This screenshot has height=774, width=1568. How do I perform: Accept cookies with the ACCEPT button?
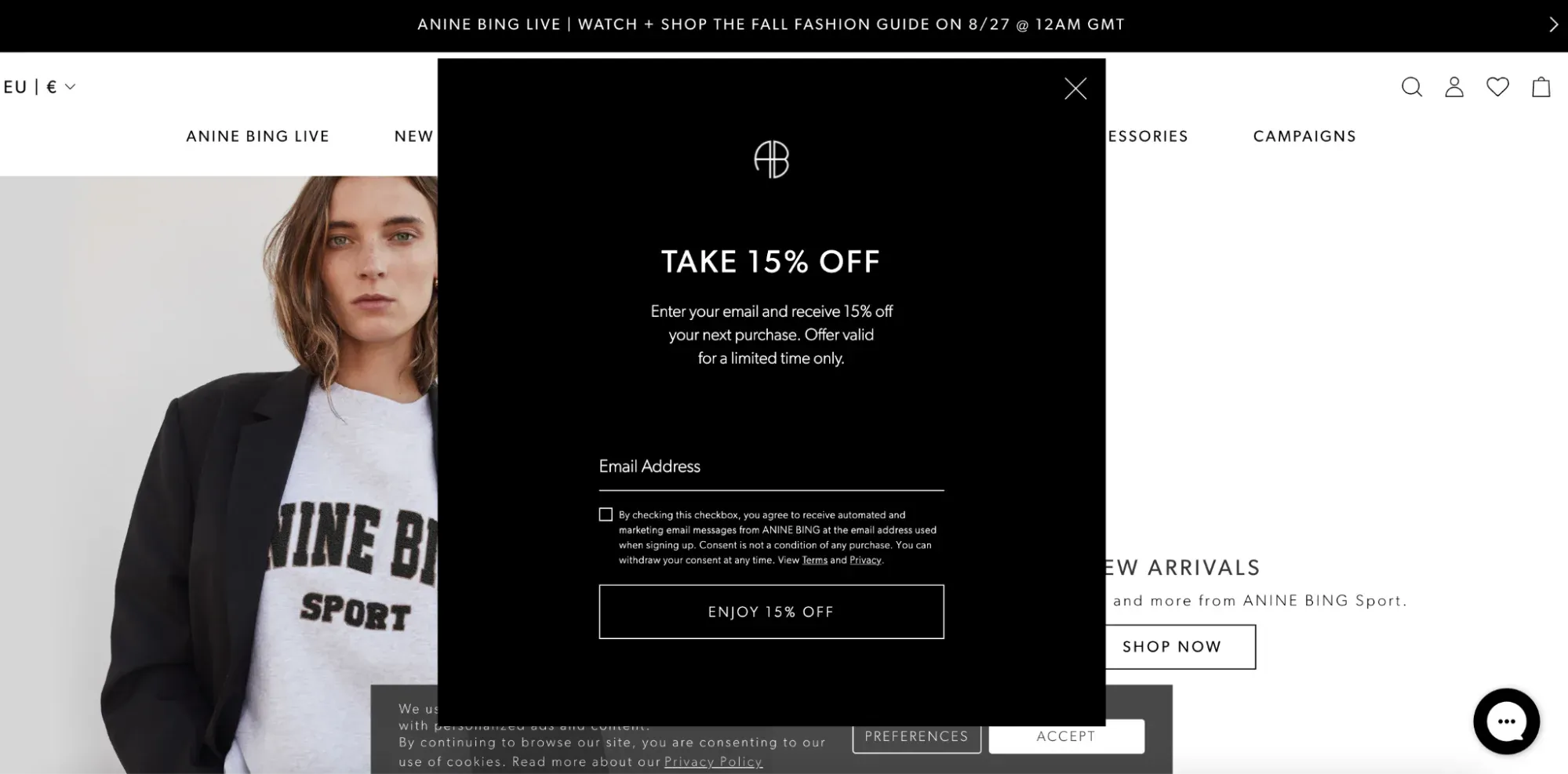coord(1066,736)
